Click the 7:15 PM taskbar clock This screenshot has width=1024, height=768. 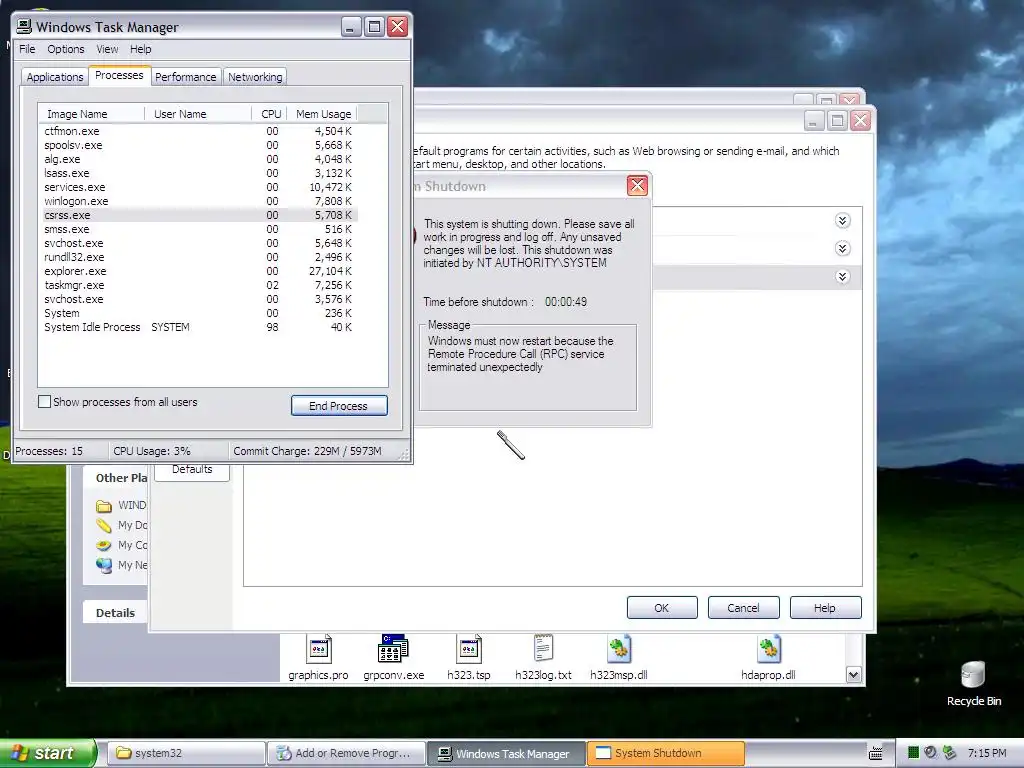tap(986, 753)
